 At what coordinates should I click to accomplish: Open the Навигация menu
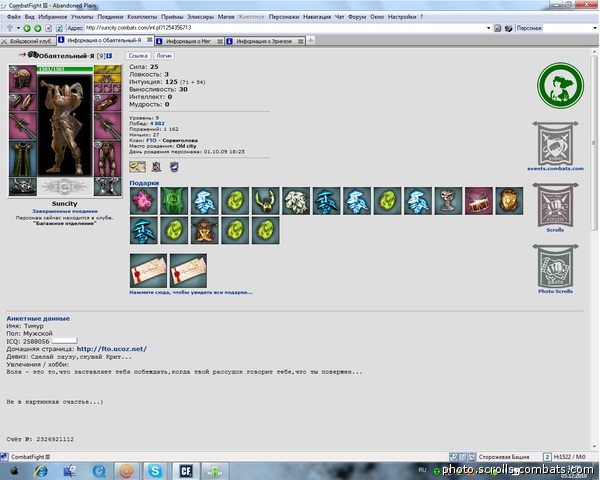pyautogui.click(x=317, y=17)
